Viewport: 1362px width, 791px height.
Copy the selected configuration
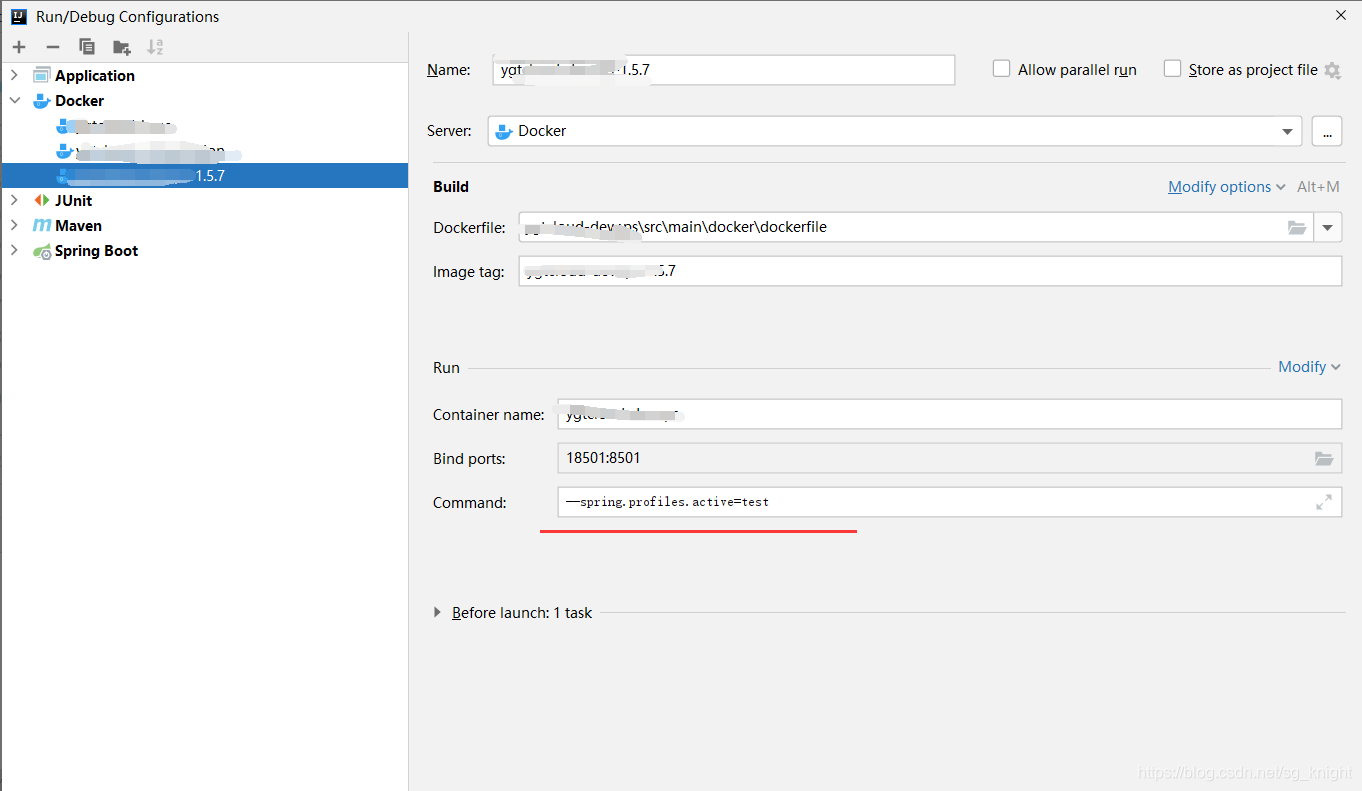86,46
